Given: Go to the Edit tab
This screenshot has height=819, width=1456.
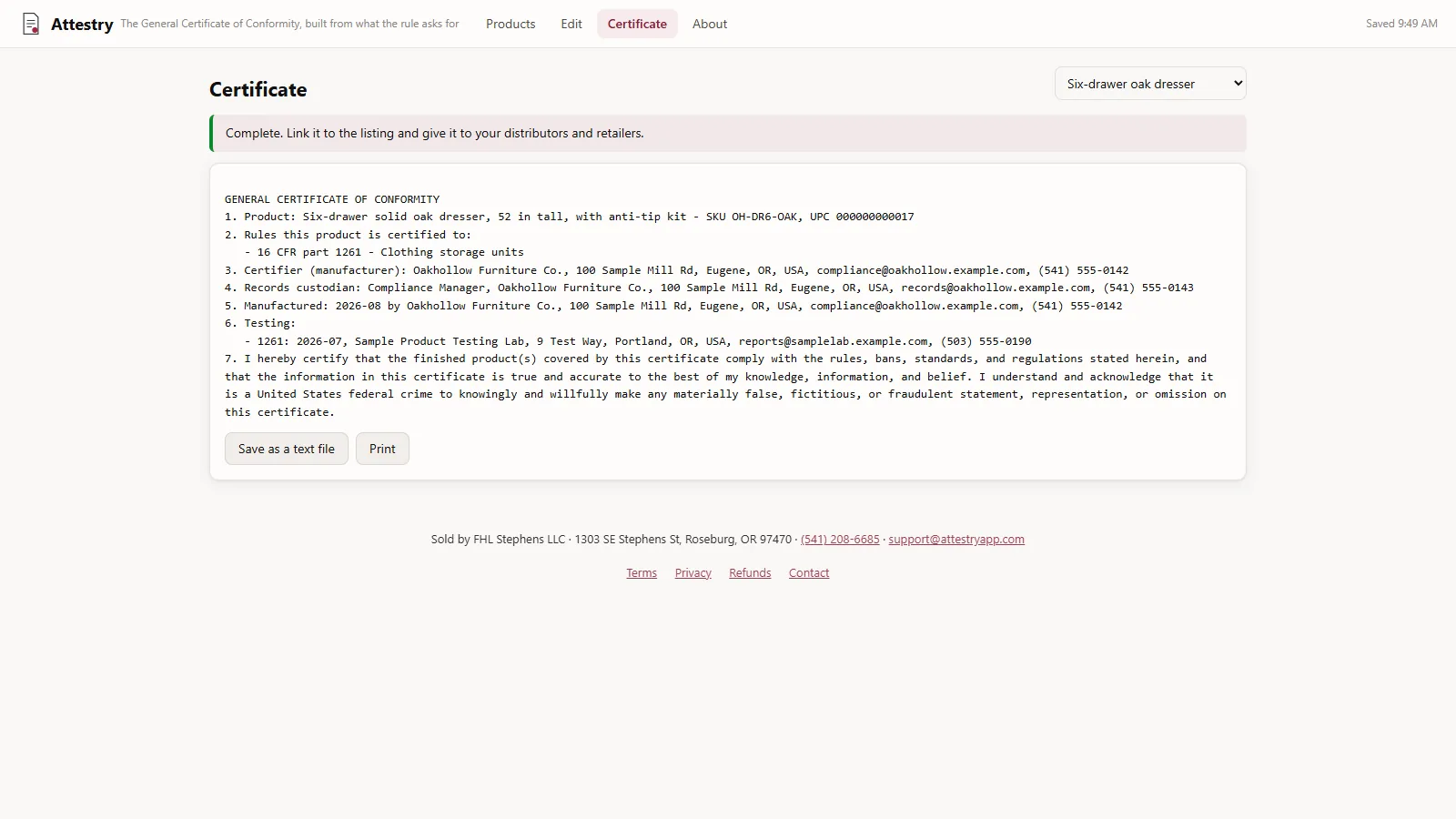Looking at the screenshot, I should (x=571, y=24).
